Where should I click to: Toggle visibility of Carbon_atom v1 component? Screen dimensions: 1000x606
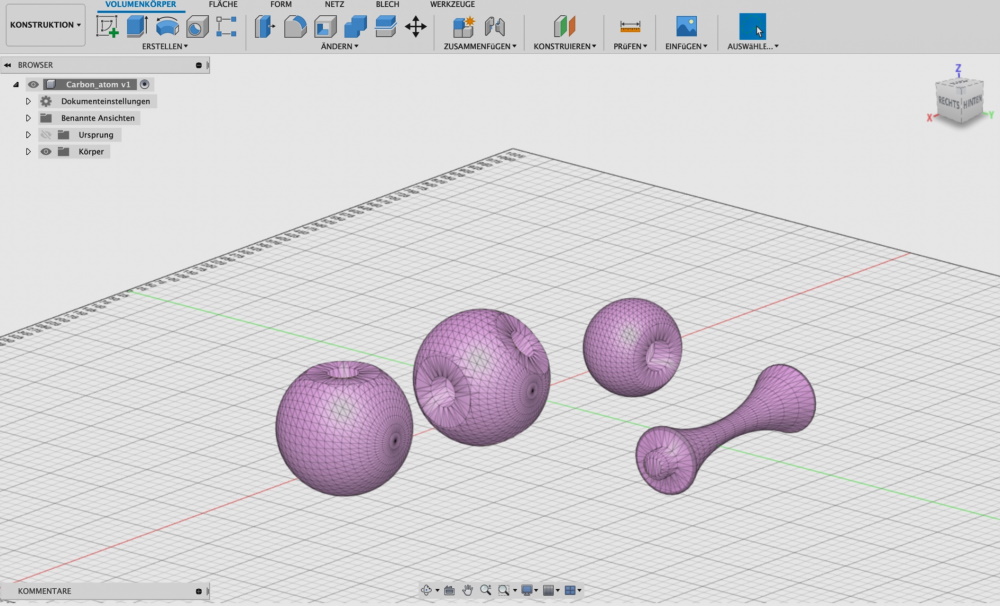pyautogui.click(x=33, y=84)
